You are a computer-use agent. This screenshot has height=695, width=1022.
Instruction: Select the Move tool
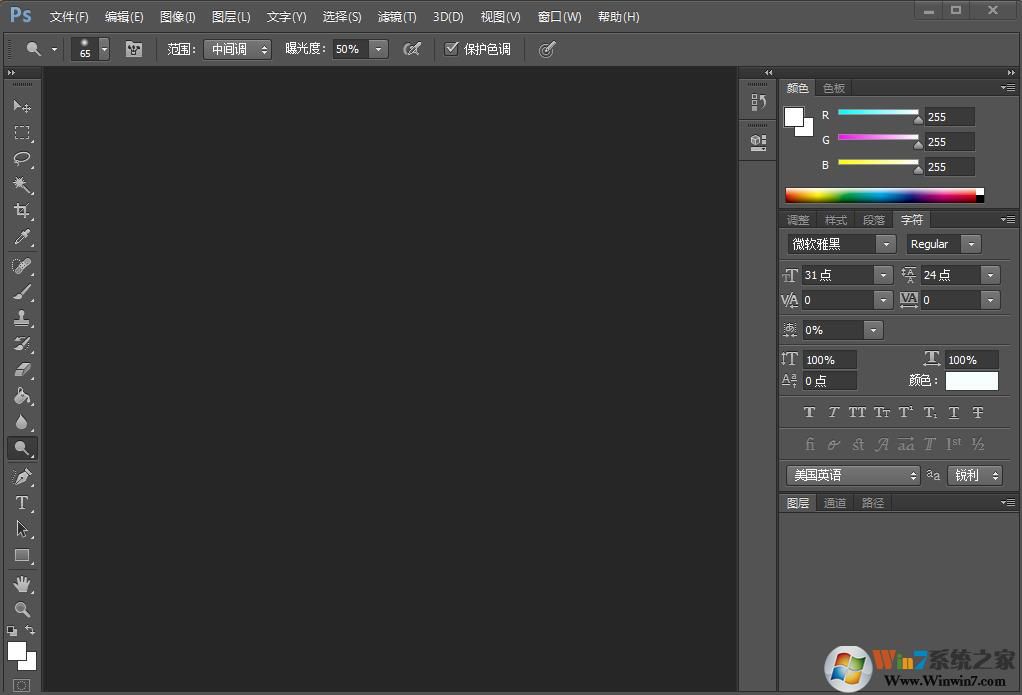coord(22,107)
